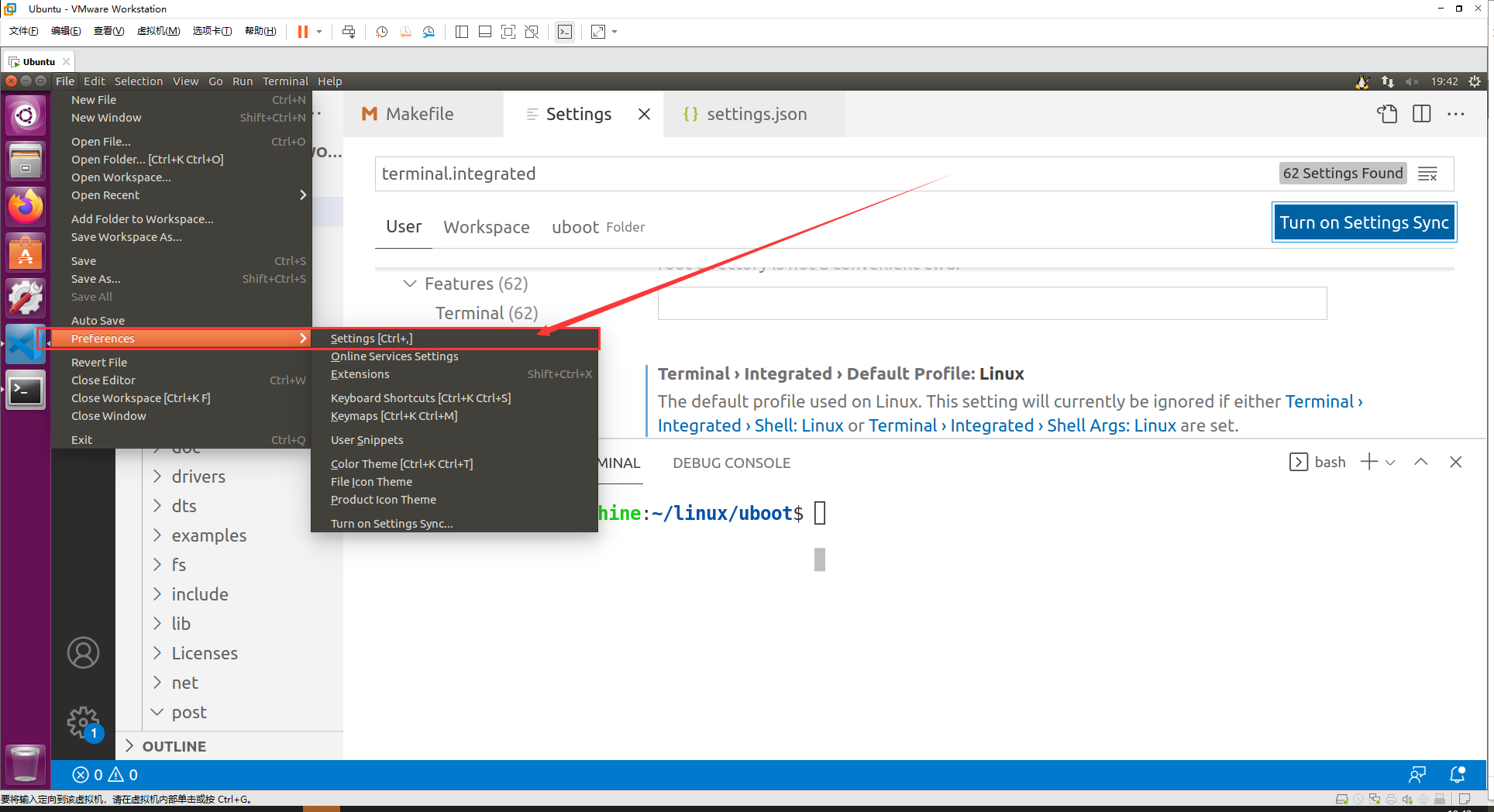The image size is (1494, 812).
Task: Split the editor using split icon
Action: (1422, 114)
